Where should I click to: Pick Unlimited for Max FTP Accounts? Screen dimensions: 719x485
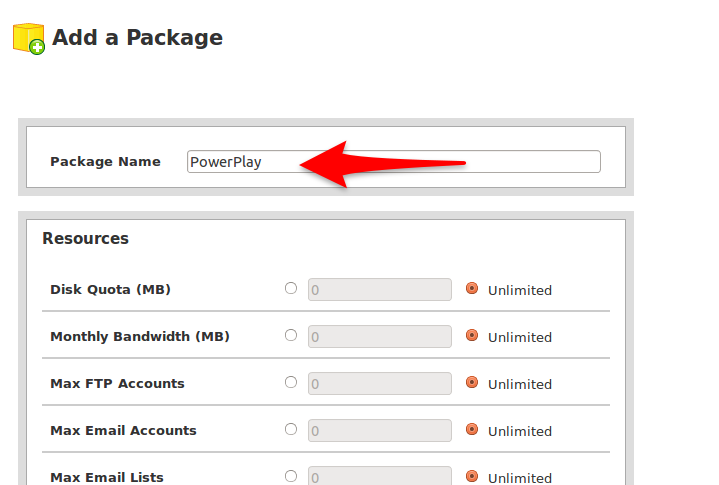click(472, 382)
